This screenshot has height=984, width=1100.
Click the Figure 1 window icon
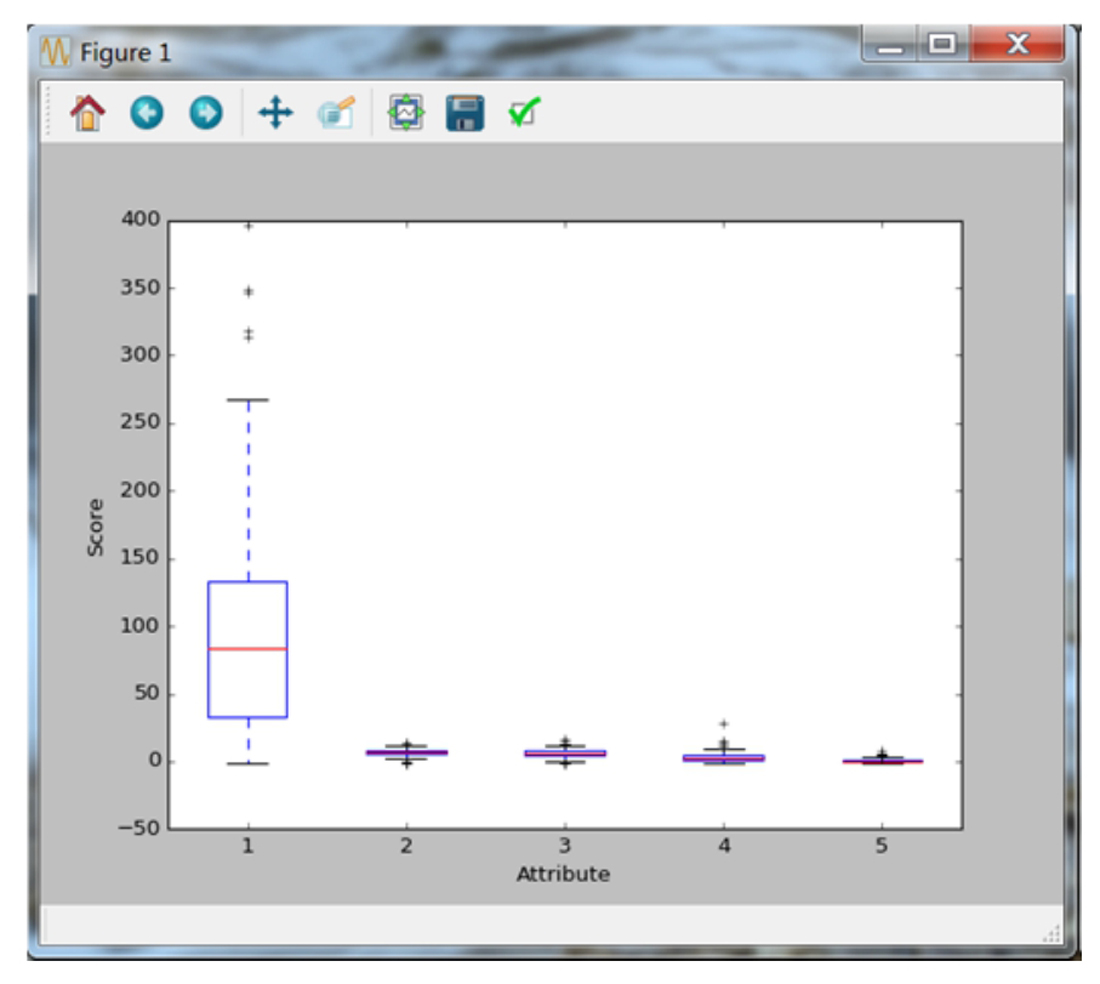(55, 52)
